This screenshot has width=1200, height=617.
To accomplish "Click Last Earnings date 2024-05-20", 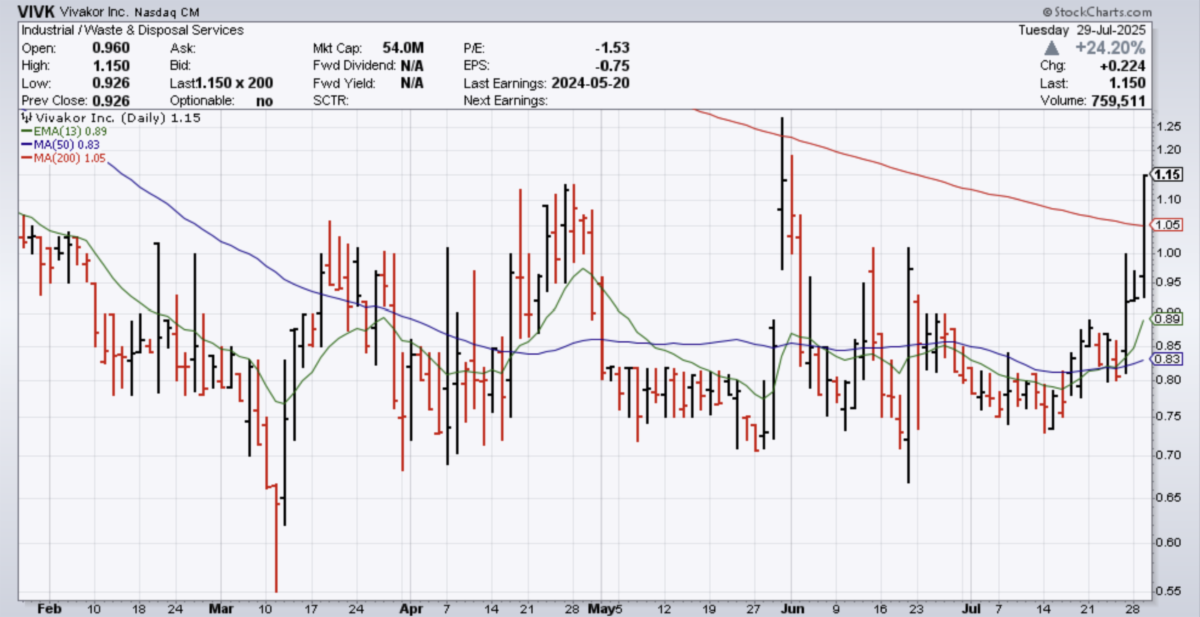I will [590, 83].
